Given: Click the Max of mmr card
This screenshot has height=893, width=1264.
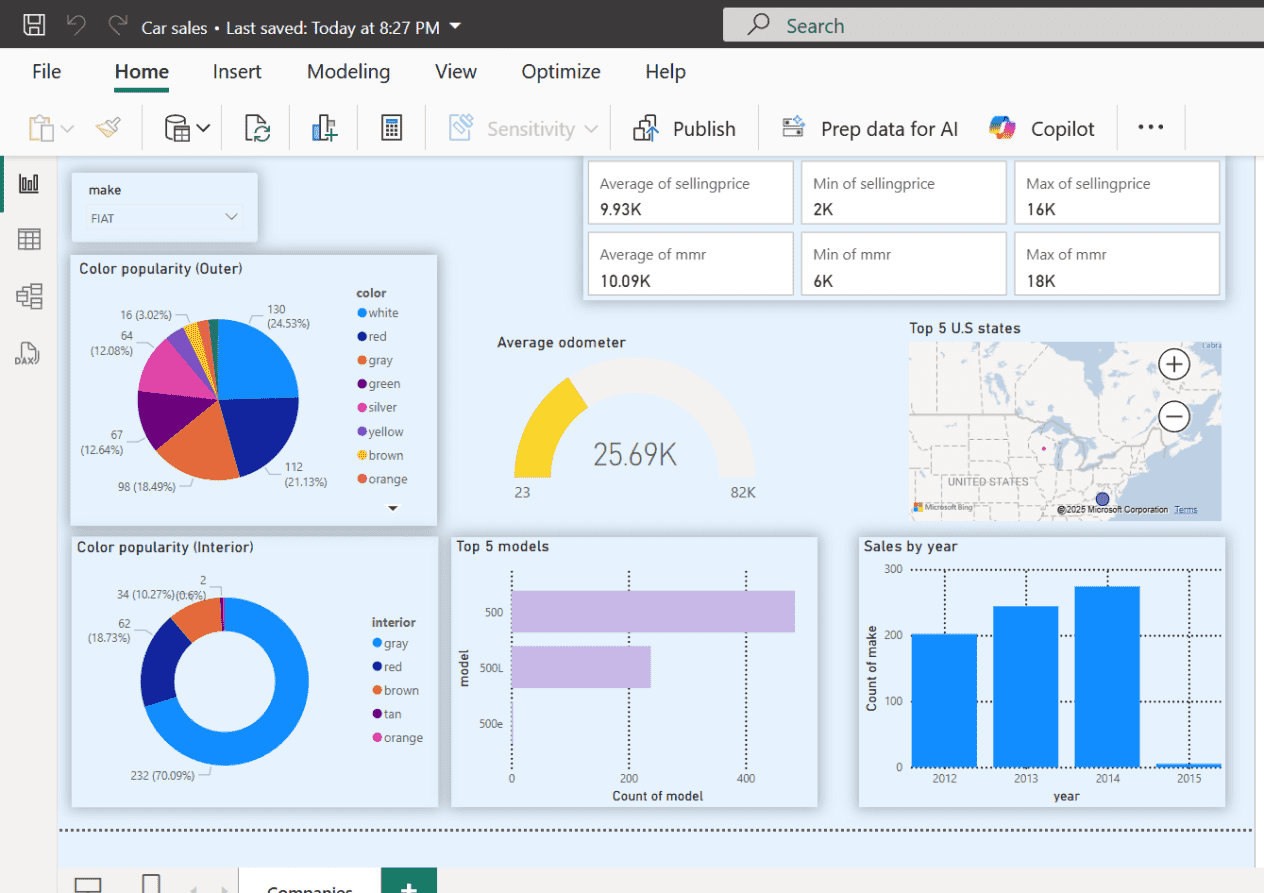Looking at the screenshot, I should pos(1117,264).
